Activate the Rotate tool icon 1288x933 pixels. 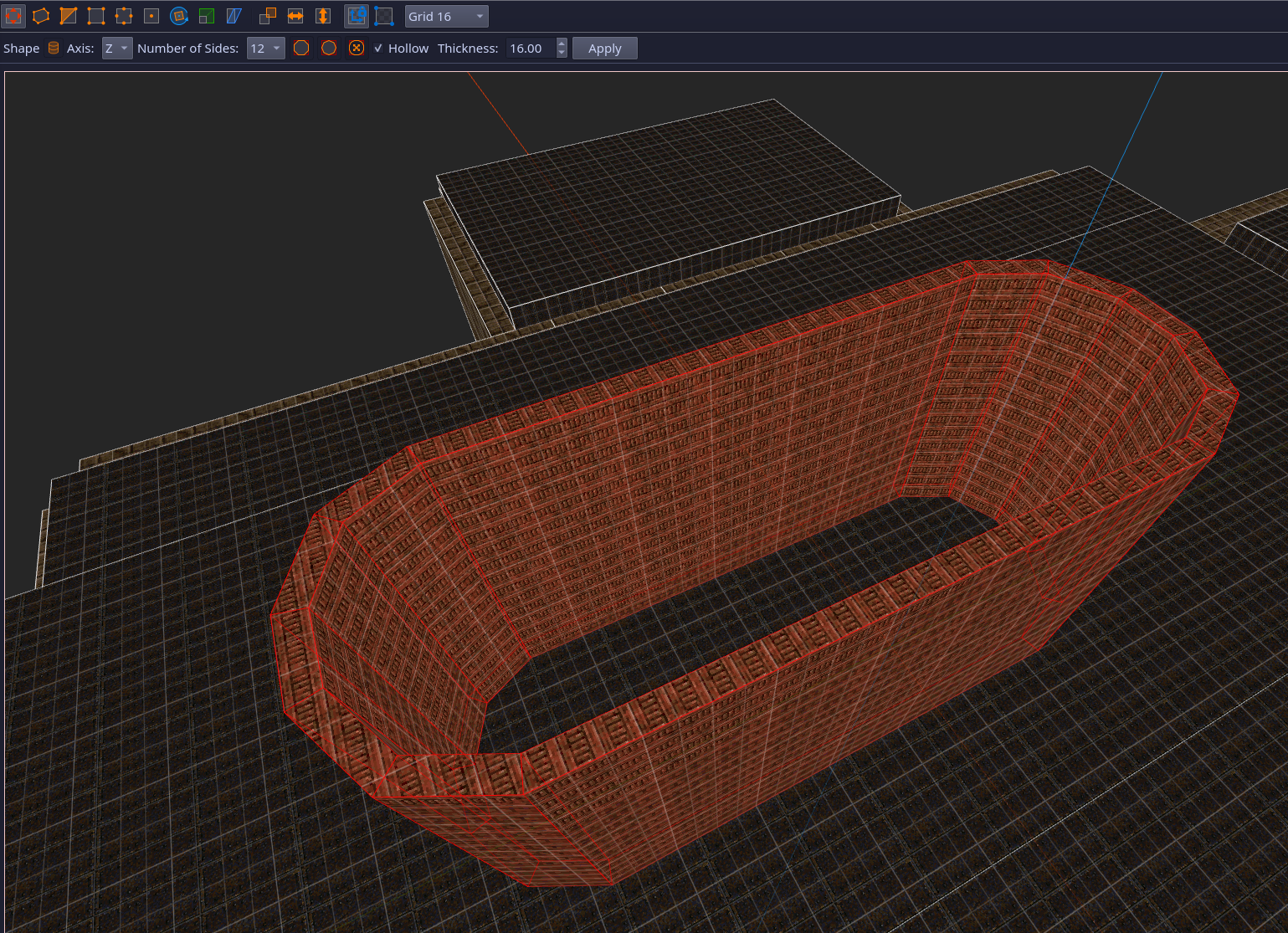[178, 16]
